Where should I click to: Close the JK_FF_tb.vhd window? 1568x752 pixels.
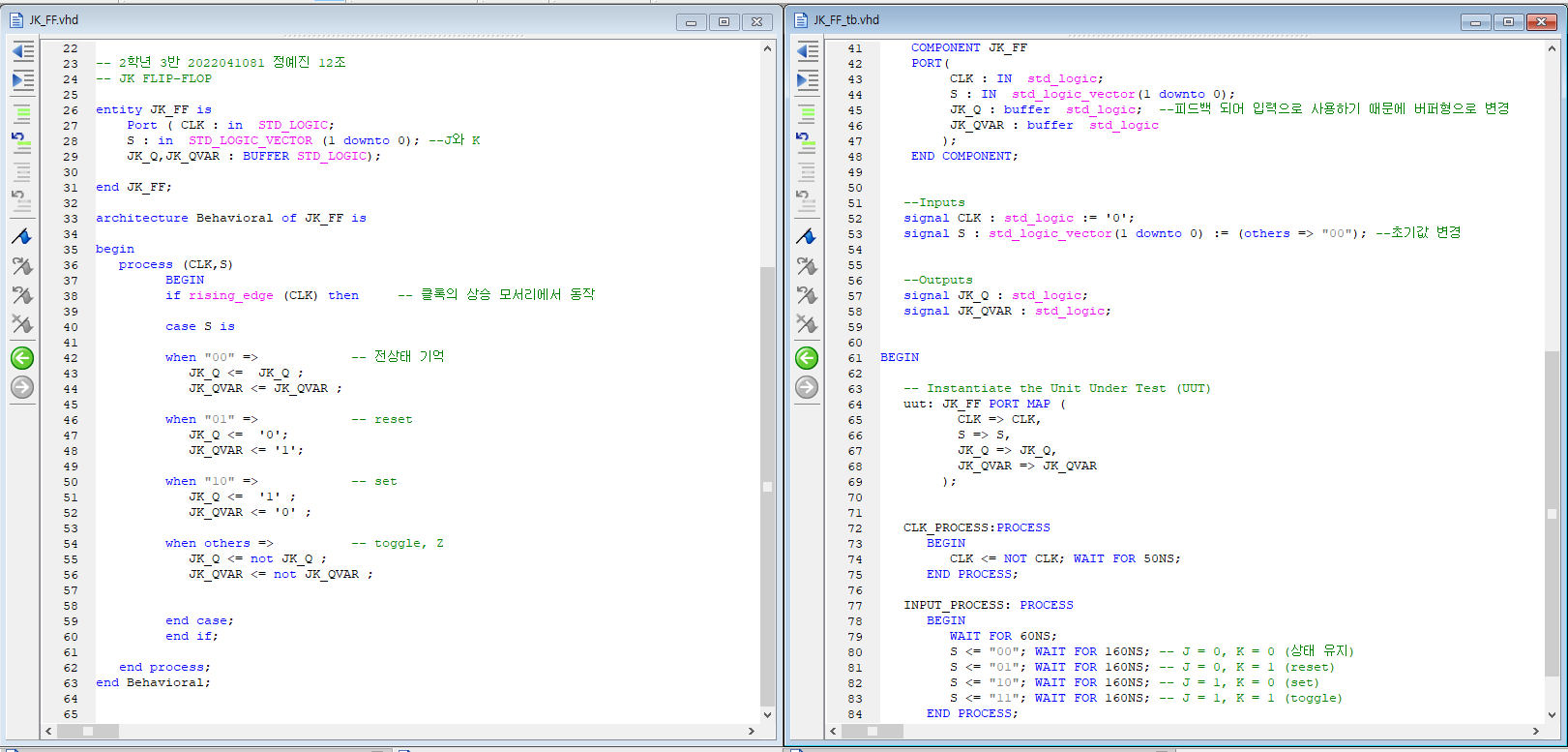tap(1541, 21)
